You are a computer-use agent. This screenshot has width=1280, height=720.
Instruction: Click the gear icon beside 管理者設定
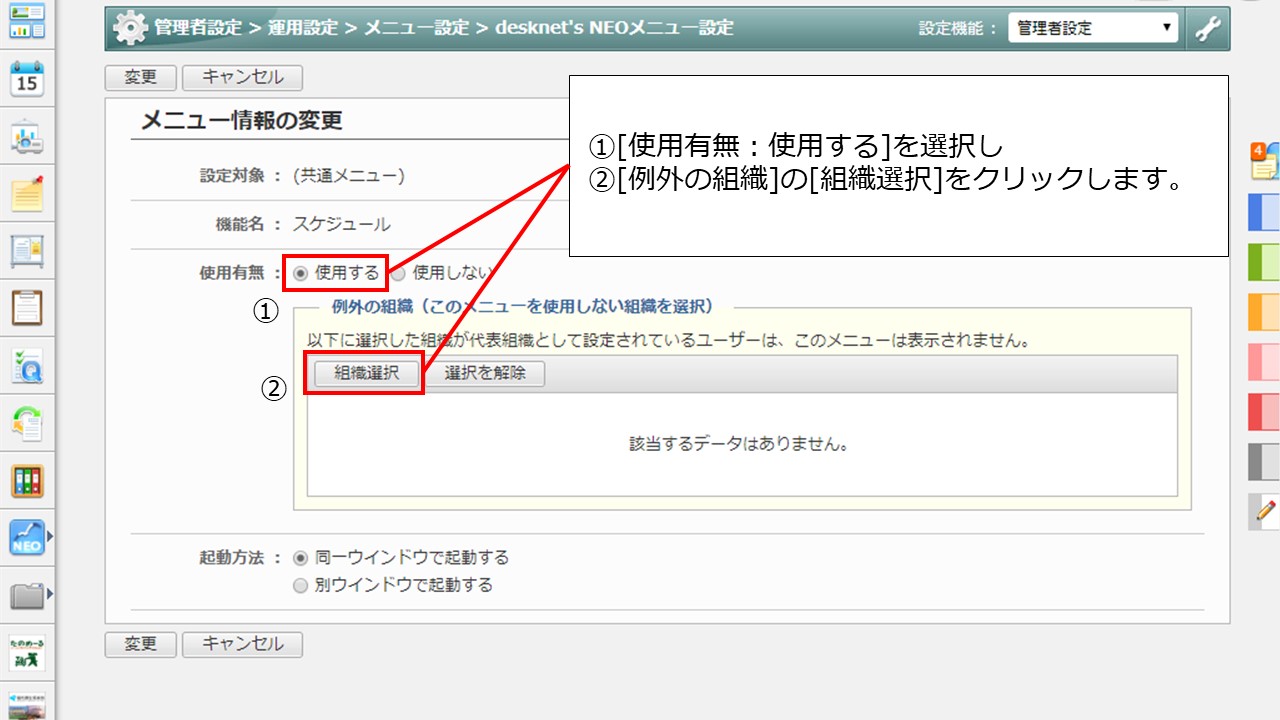[x=130, y=28]
